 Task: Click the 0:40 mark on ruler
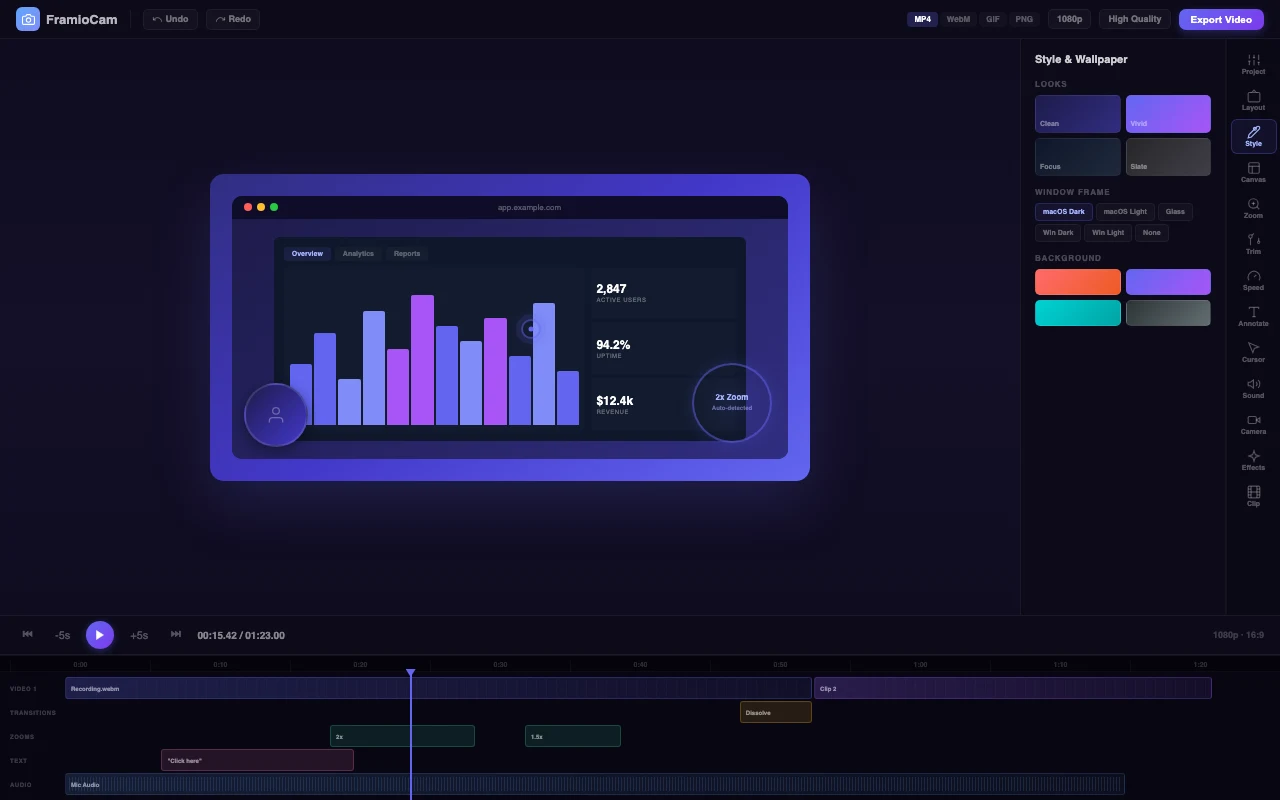pyautogui.click(x=640, y=664)
